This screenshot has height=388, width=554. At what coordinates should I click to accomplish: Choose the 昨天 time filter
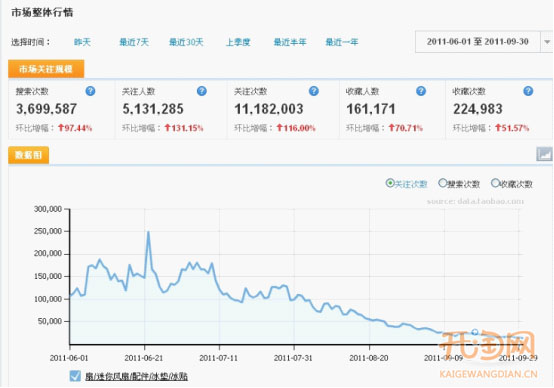(x=82, y=42)
